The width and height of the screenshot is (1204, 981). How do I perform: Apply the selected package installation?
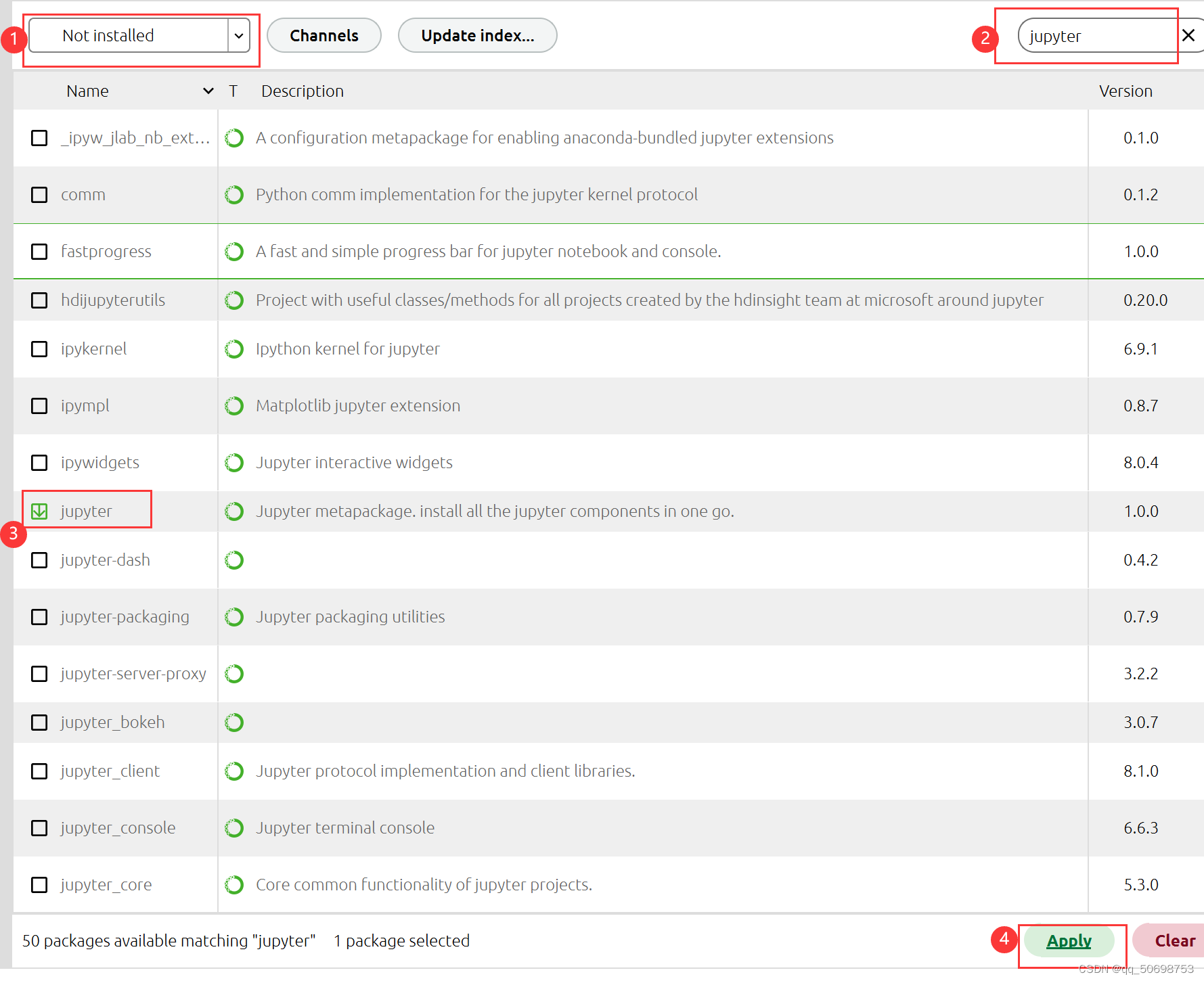click(1069, 940)
